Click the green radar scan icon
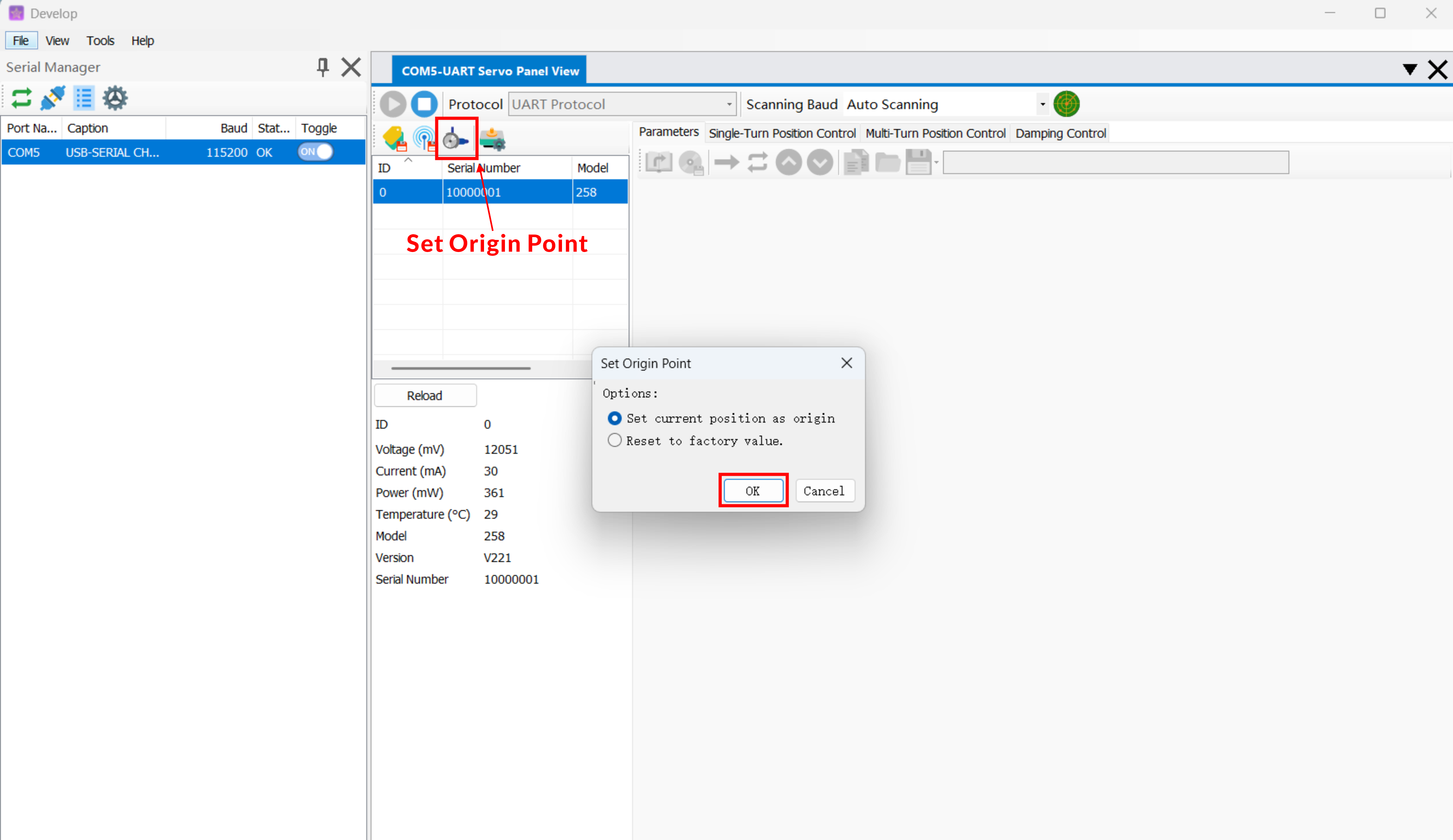Image resolution: width=1453 pixels, height=840 pixels. (1066, 104)
